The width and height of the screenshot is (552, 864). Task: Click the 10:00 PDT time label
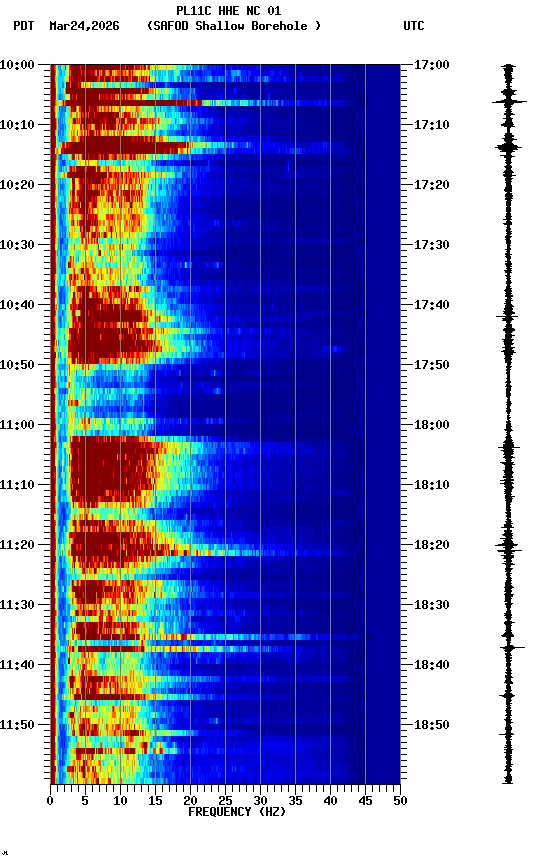pyautogui.click(x=17, y=65)
